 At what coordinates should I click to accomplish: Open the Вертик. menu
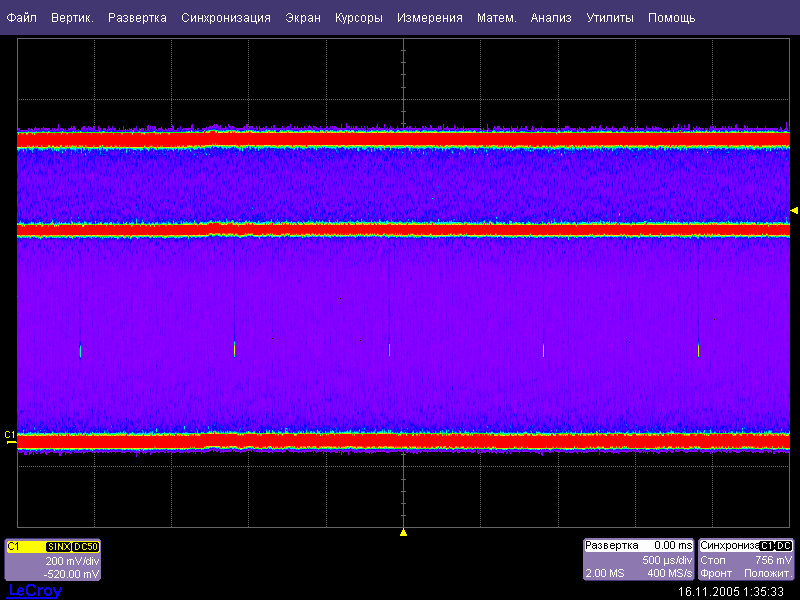72,18
